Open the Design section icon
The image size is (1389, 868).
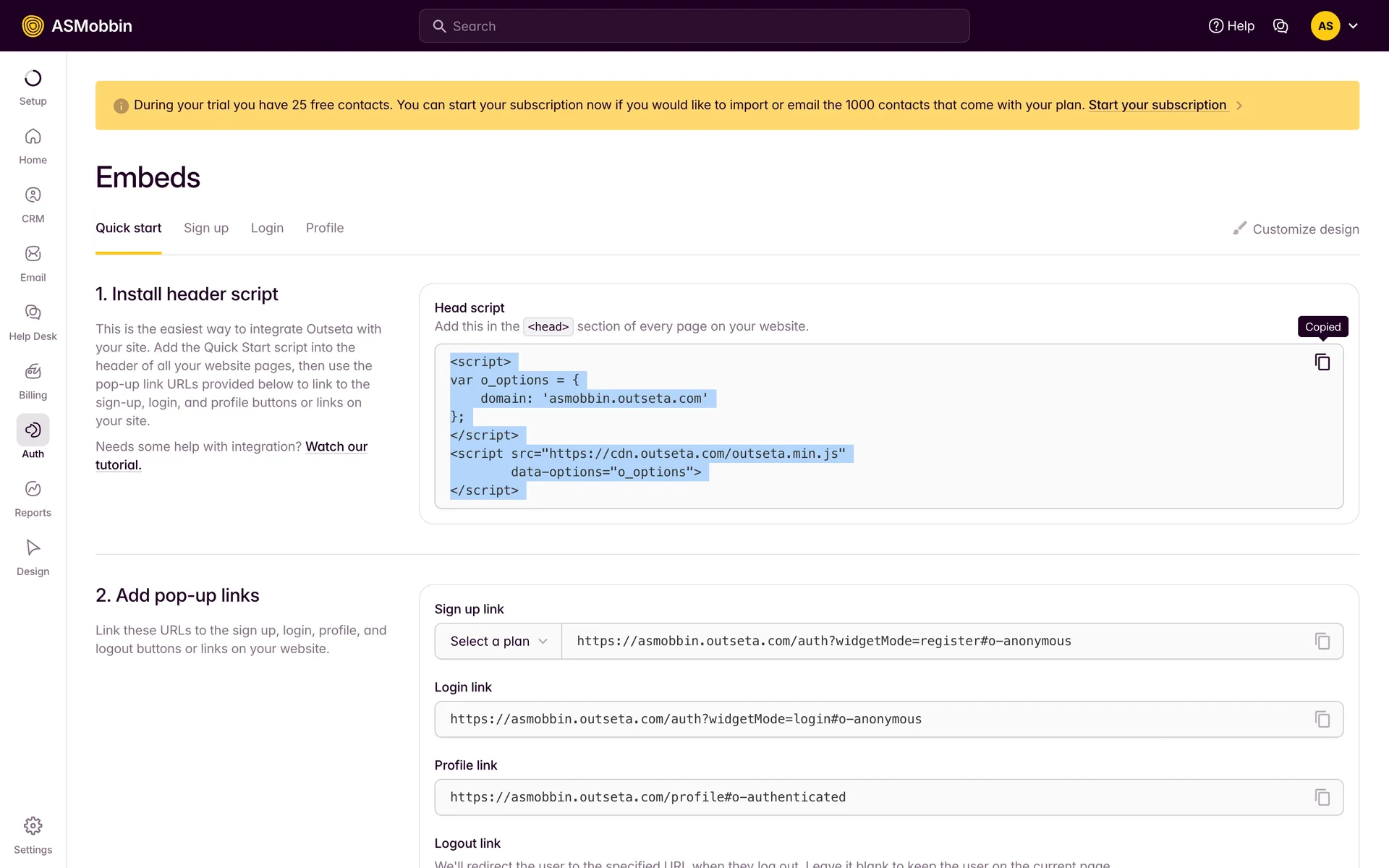point(33,548)
